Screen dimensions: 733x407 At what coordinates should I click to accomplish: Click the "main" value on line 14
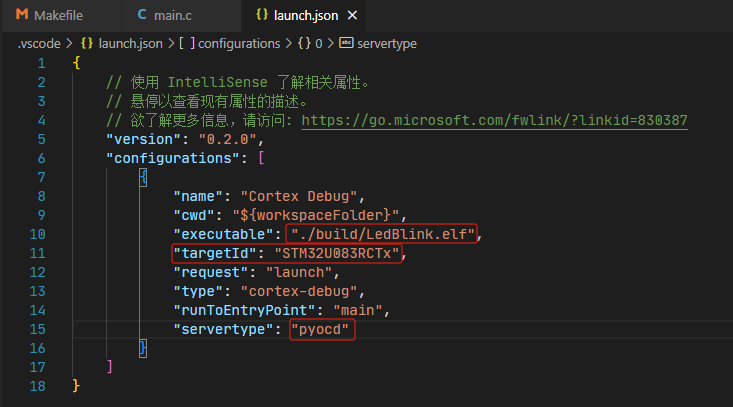(358, 310)
